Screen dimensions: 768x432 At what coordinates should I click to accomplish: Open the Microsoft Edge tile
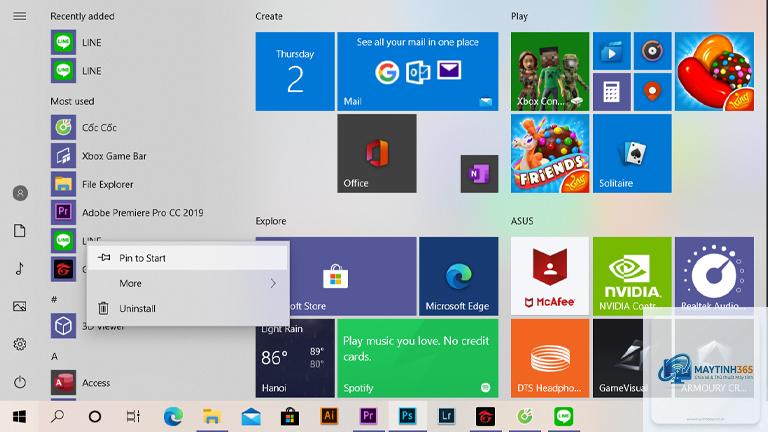[459, 276]
